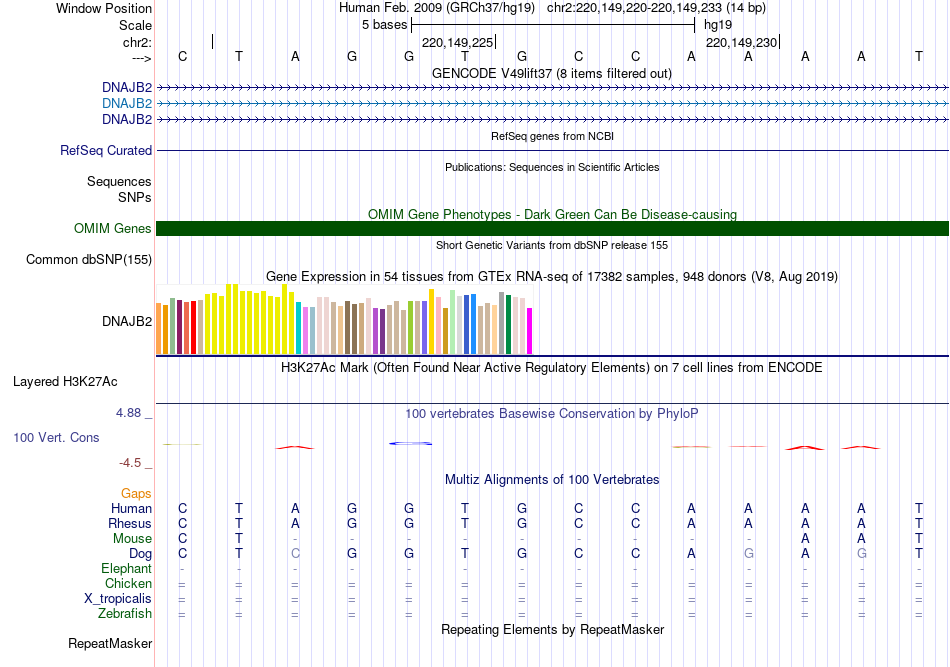
Task: Click the 220,149,225 coordinate marker
Action: pyautogui.click(x=457, y=42)
